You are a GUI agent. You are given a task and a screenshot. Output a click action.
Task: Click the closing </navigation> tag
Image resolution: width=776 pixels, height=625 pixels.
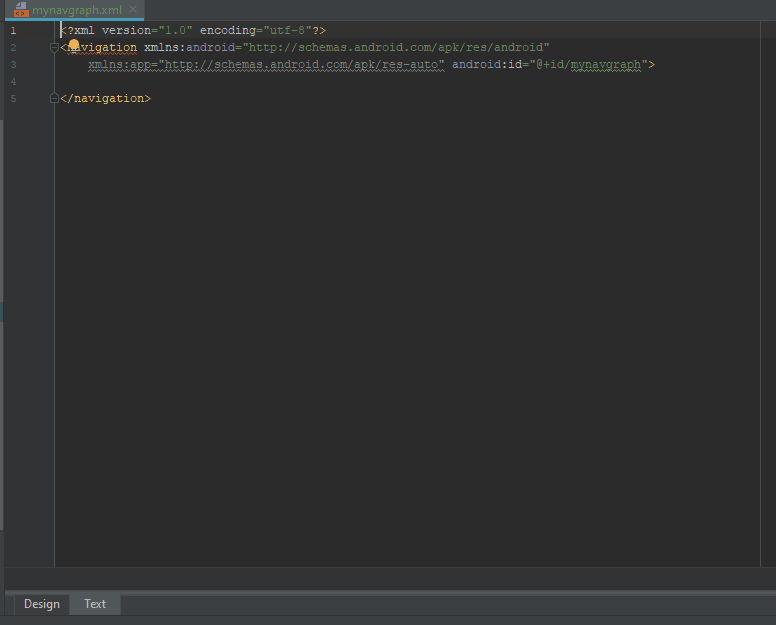pyautogui.click(x=105, y=98)
